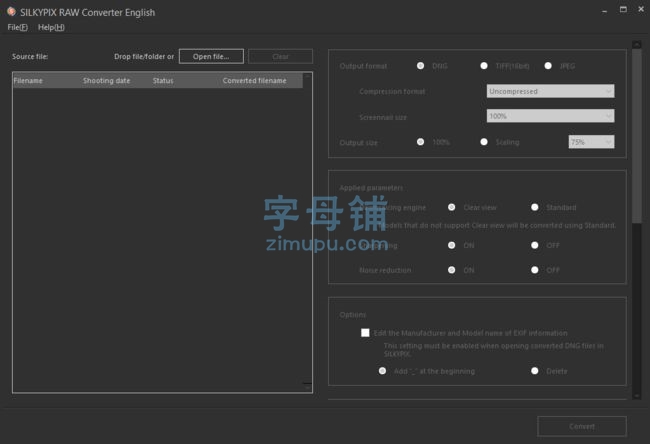Click the Clear button

280,56
